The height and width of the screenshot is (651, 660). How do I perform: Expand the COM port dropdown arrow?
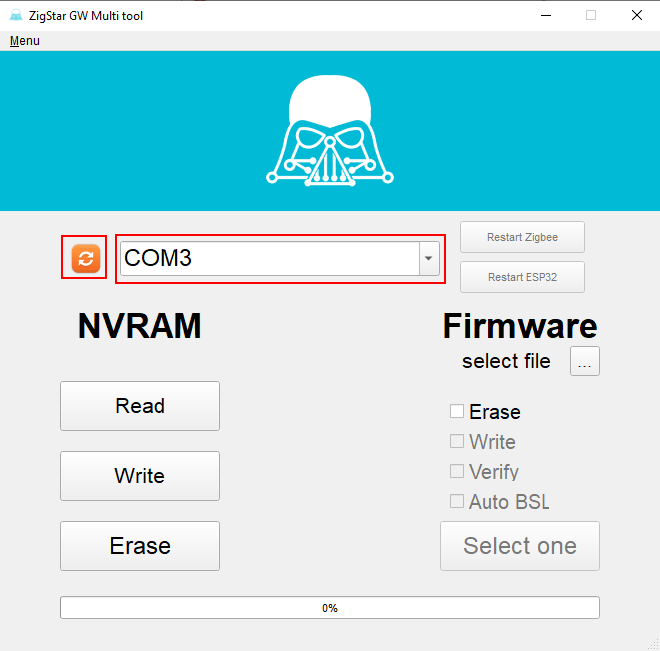(x=429, y=259)
